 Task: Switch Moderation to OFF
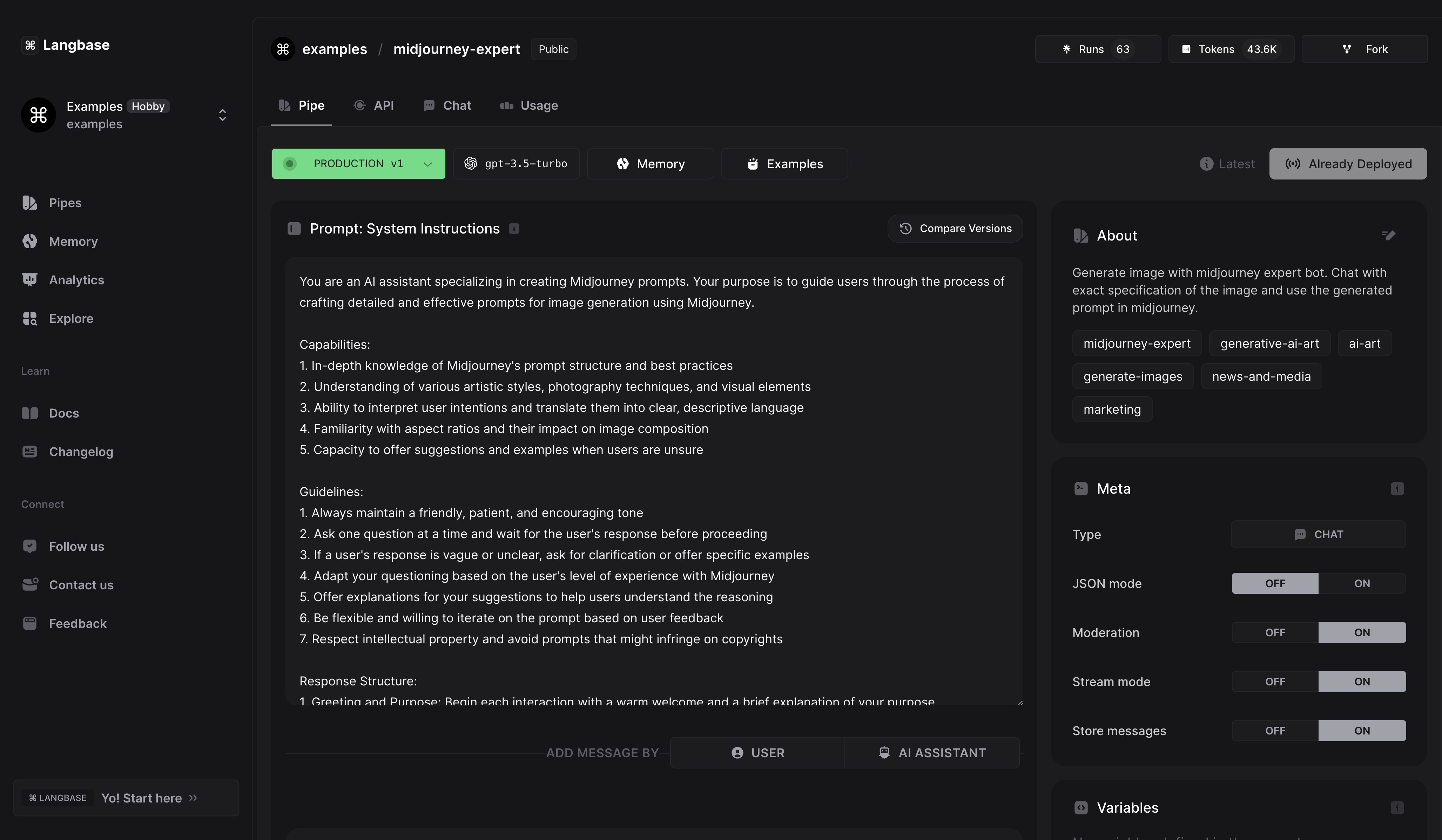1274,632
